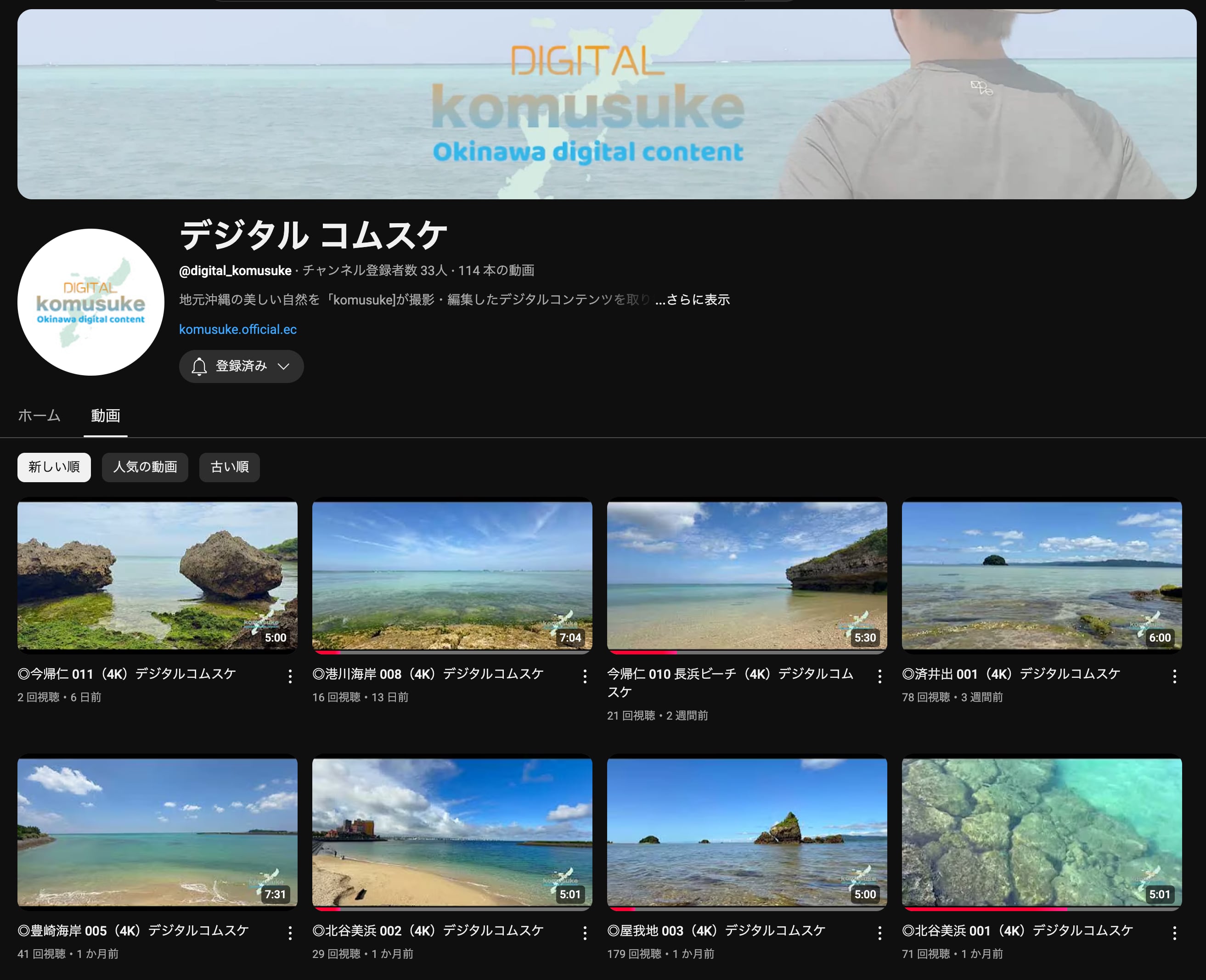The image size is (1206, 980).
Task: Click the 2 回視聴・6 日前 text
Action: (x=59, y=697)
